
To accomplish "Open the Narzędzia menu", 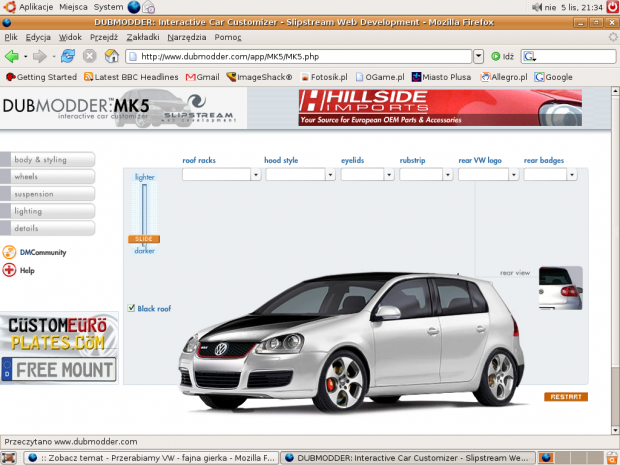I will pos(187,37).
